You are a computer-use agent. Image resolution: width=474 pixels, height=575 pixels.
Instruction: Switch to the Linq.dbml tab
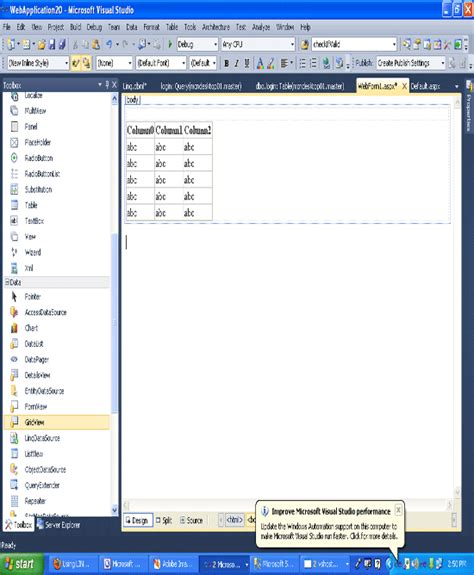click(135, 86)
